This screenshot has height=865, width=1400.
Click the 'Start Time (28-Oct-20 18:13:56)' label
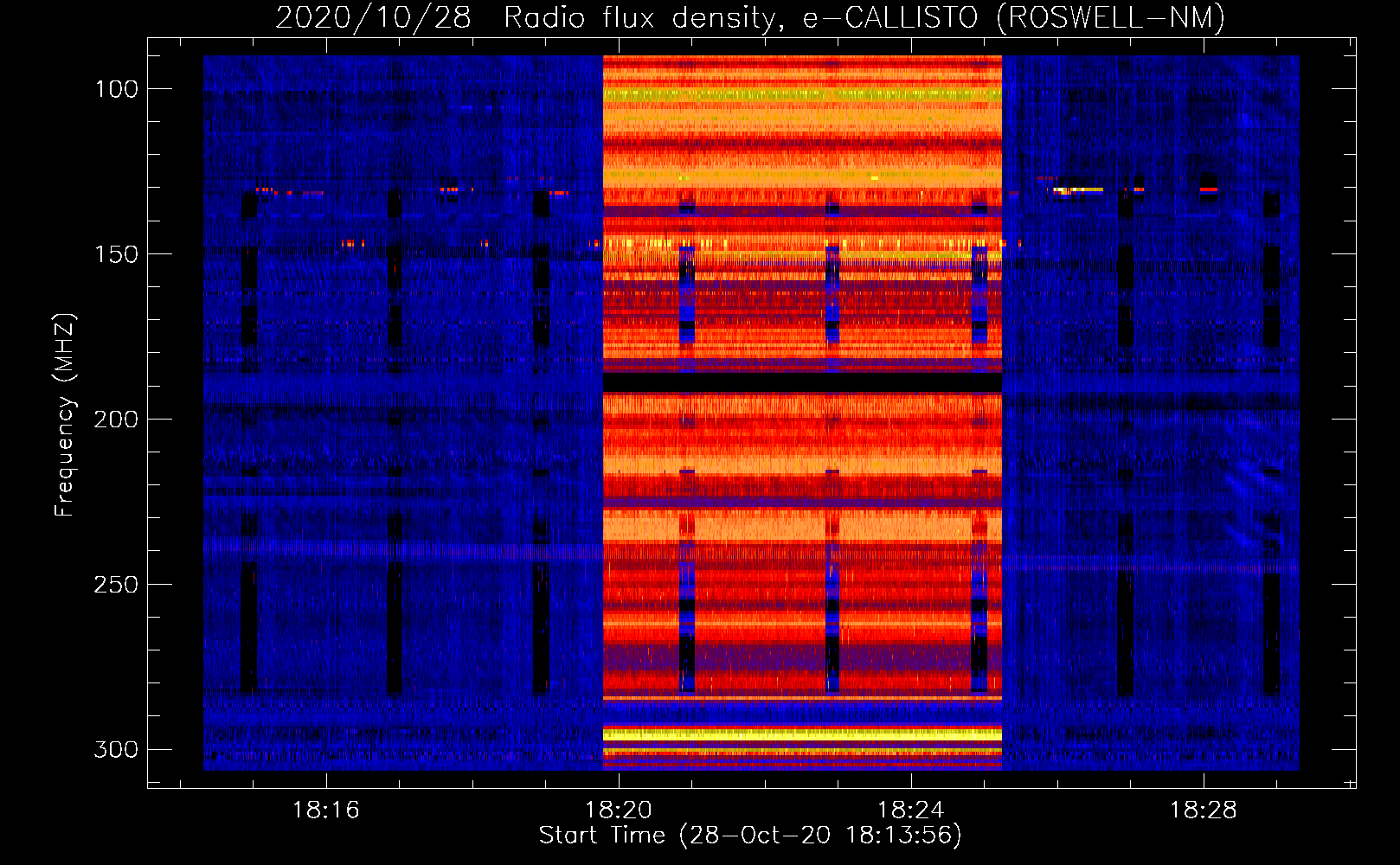click(x=750, y=836)
